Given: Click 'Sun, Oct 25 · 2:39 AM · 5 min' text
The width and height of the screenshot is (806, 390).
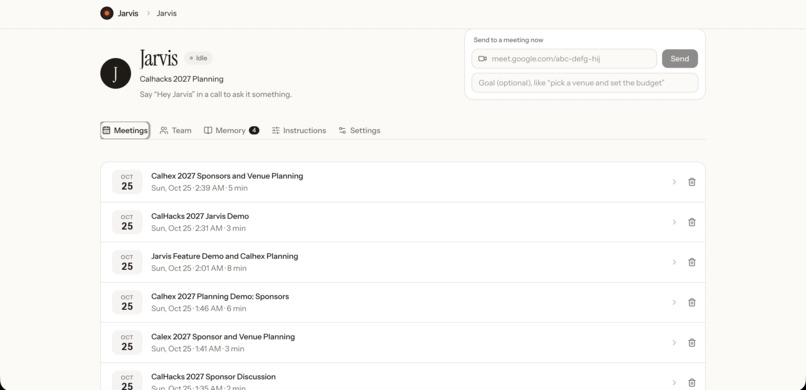Looking at the screenshot, I should tap(199, 188).
